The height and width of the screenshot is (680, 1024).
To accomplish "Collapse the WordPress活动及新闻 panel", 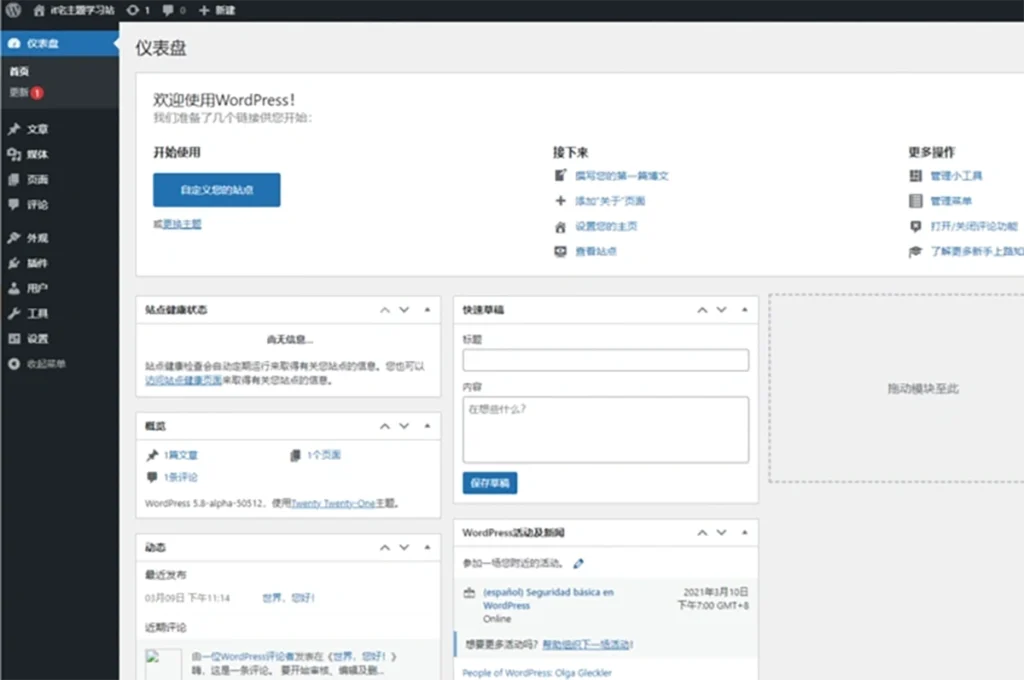I will click(x=744, y=532).
